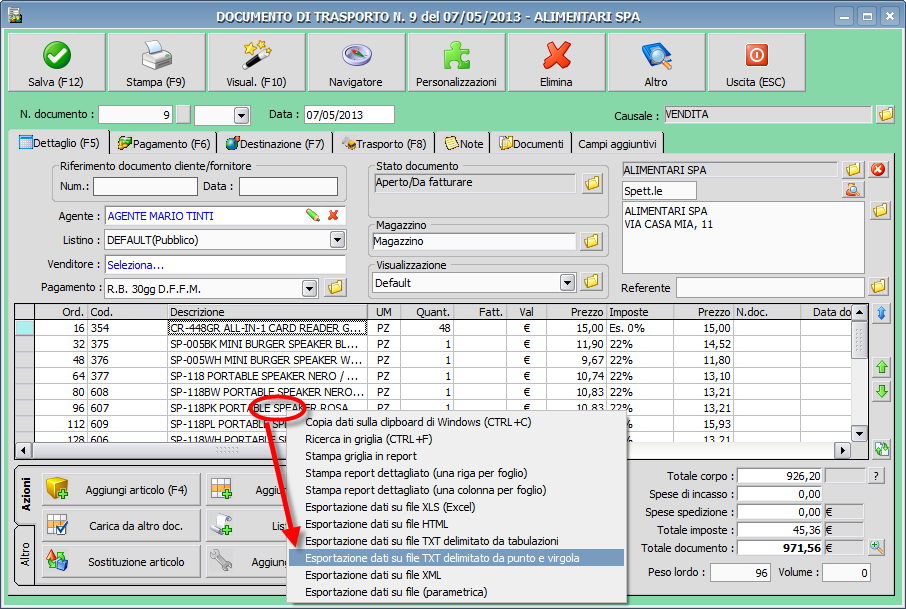Open the Altro magnifier button
This screenshot has width=906, height=609.
(656, 62)
